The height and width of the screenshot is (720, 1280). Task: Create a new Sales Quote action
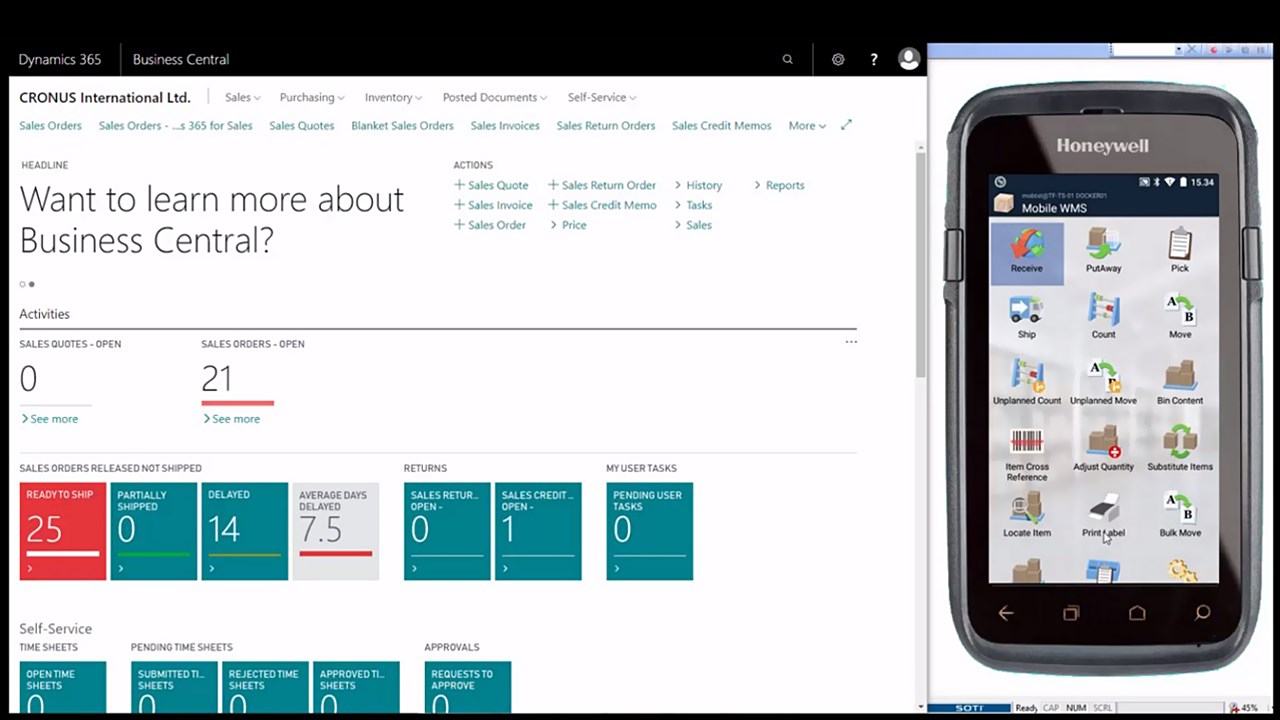coord(491,185)
